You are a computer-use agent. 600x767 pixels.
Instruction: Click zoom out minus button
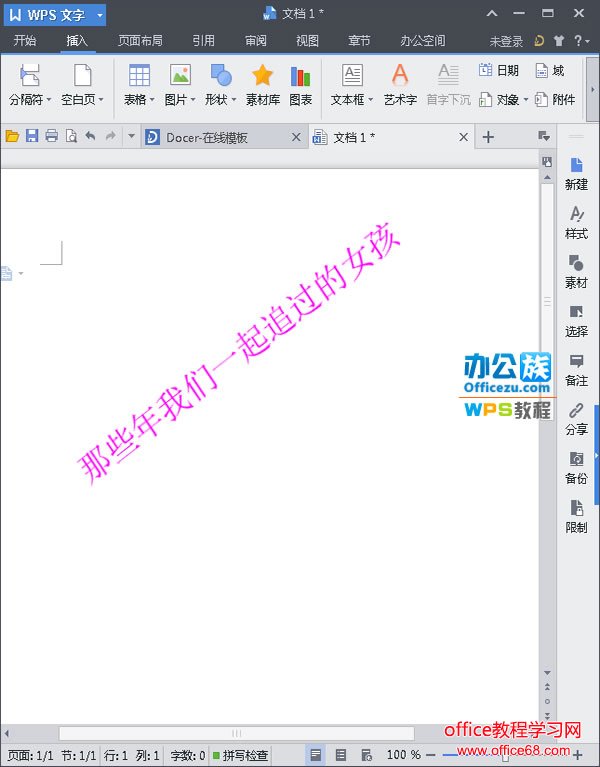tap(430, 755)
